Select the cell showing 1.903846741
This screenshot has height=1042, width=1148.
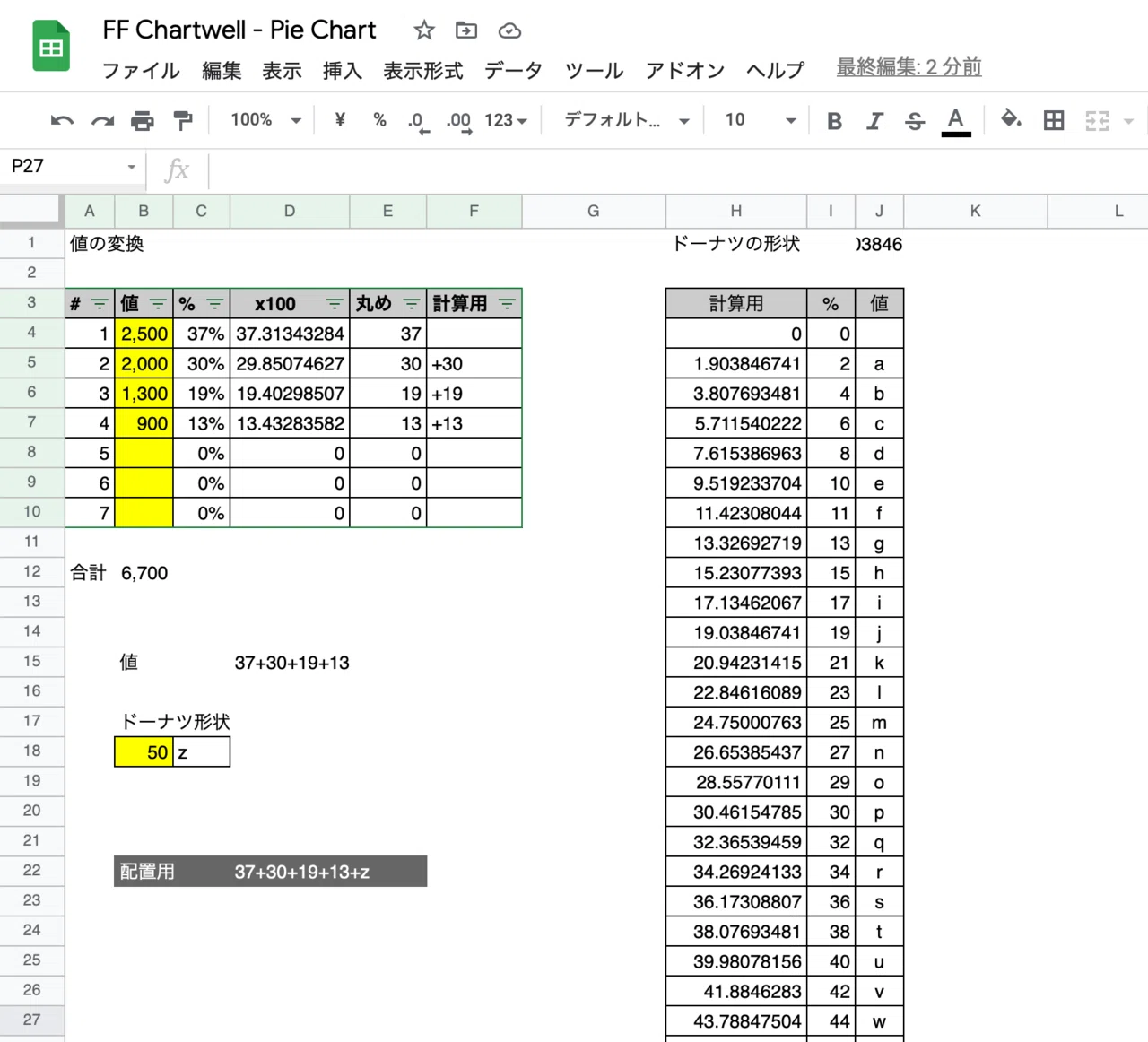click(736, 363)
